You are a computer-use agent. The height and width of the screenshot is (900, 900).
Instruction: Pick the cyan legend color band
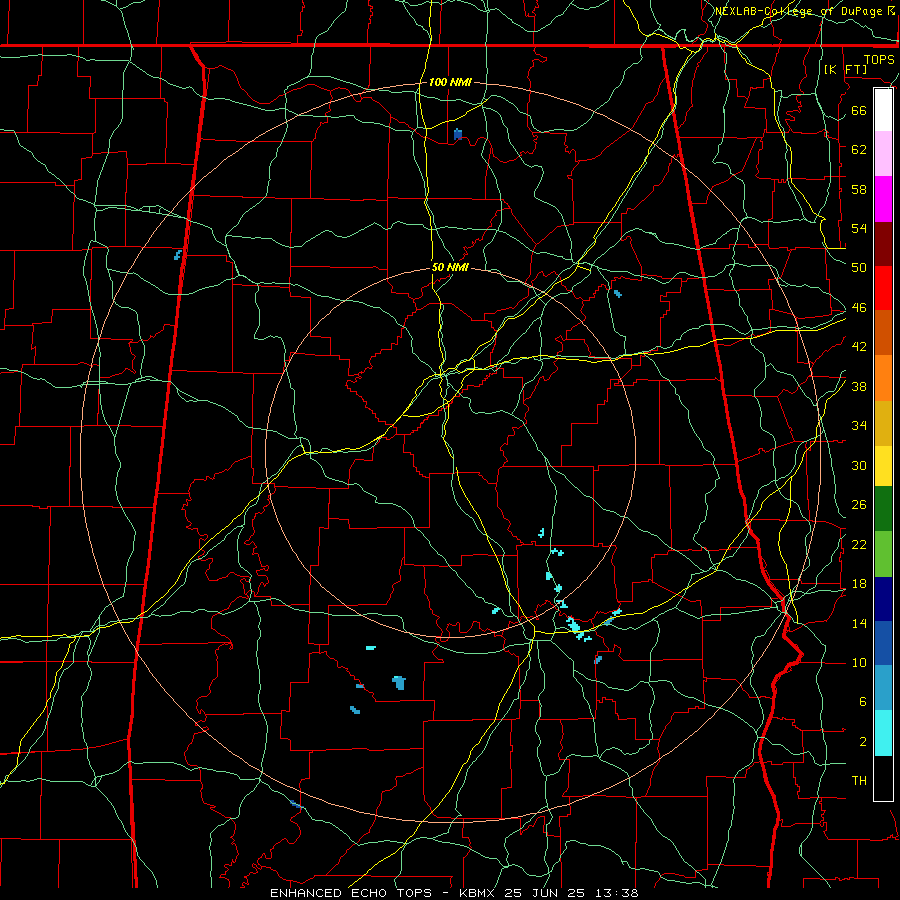(x=883, y=733)
